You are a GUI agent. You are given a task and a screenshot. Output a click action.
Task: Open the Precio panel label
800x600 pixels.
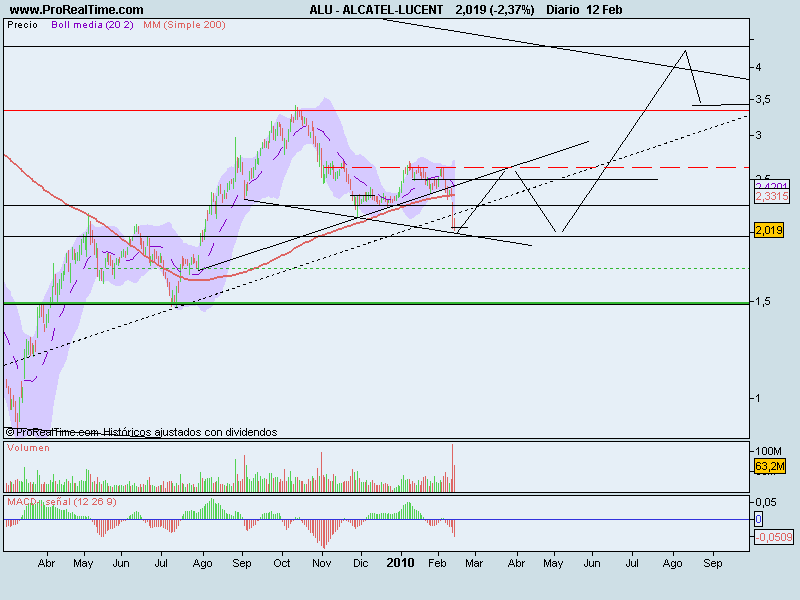coord(22,24)
